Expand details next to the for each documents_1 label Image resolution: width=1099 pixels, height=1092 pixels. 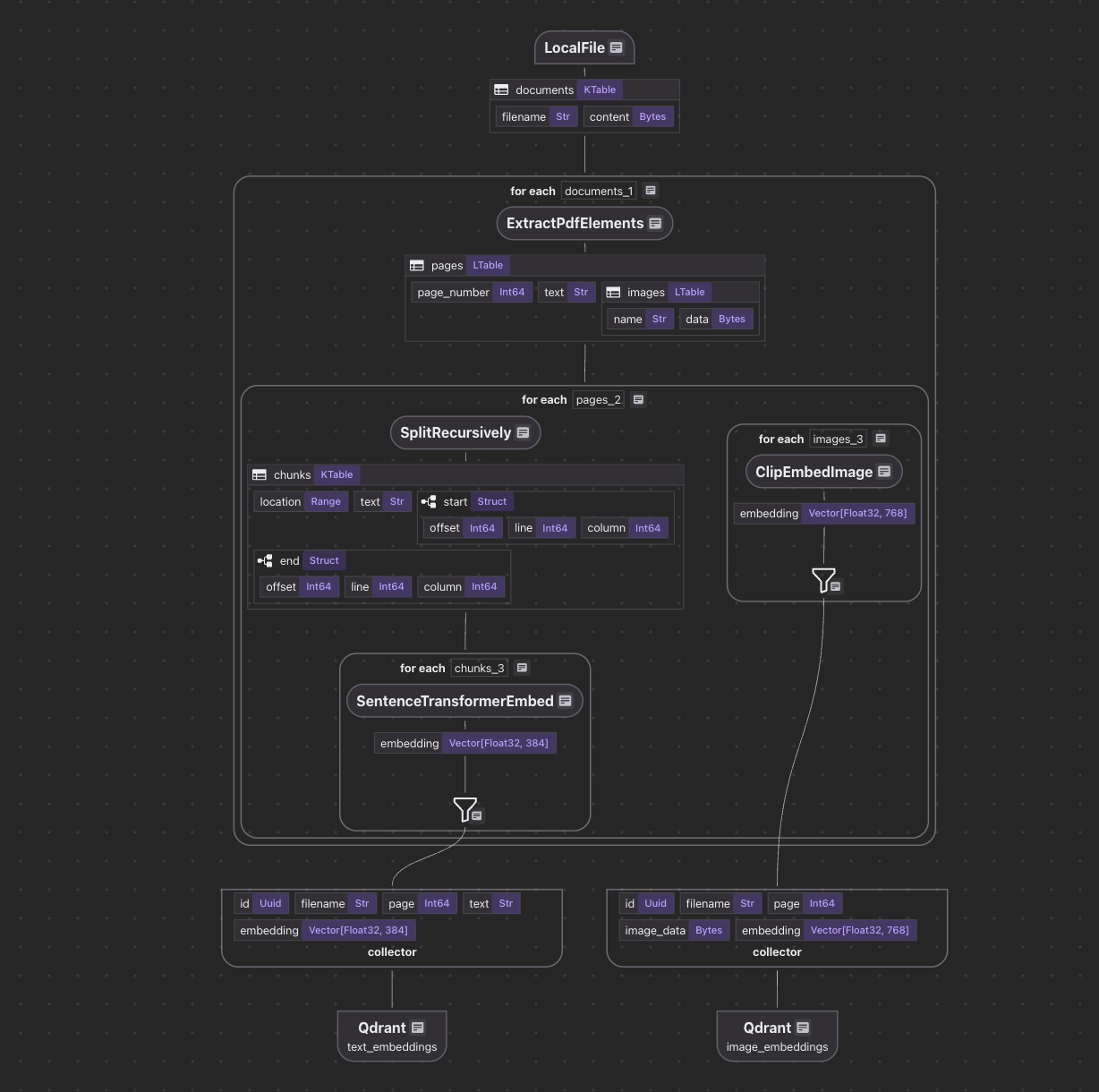[651, 190]
